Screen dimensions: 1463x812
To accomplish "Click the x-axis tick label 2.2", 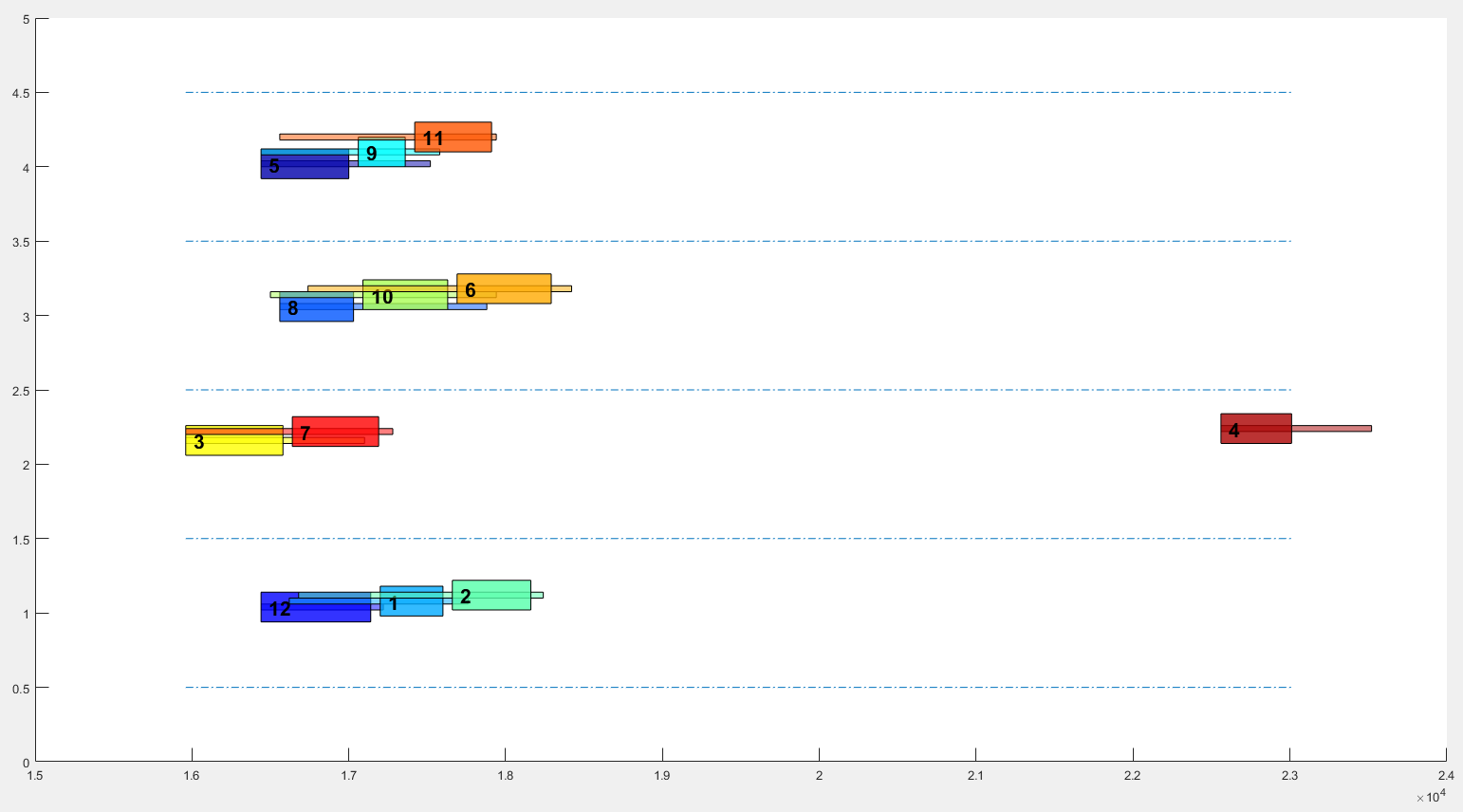I will [1133, 776].
